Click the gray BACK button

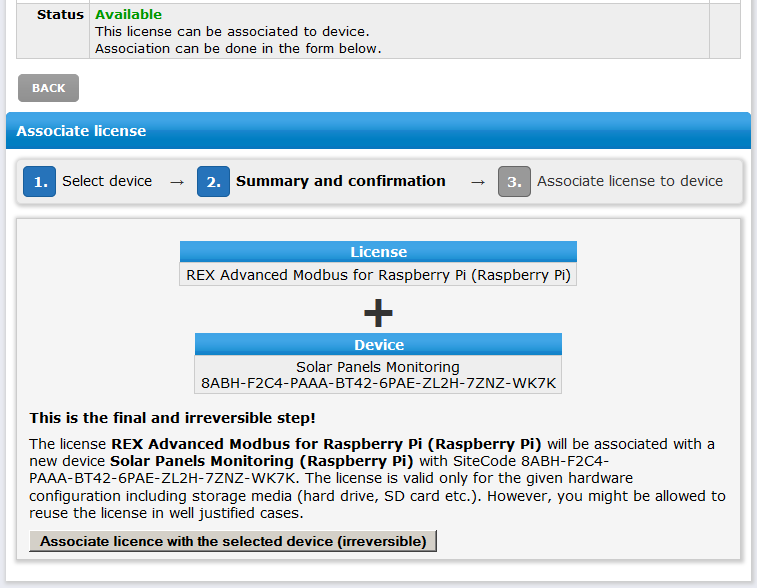click(x=48, y=88)
